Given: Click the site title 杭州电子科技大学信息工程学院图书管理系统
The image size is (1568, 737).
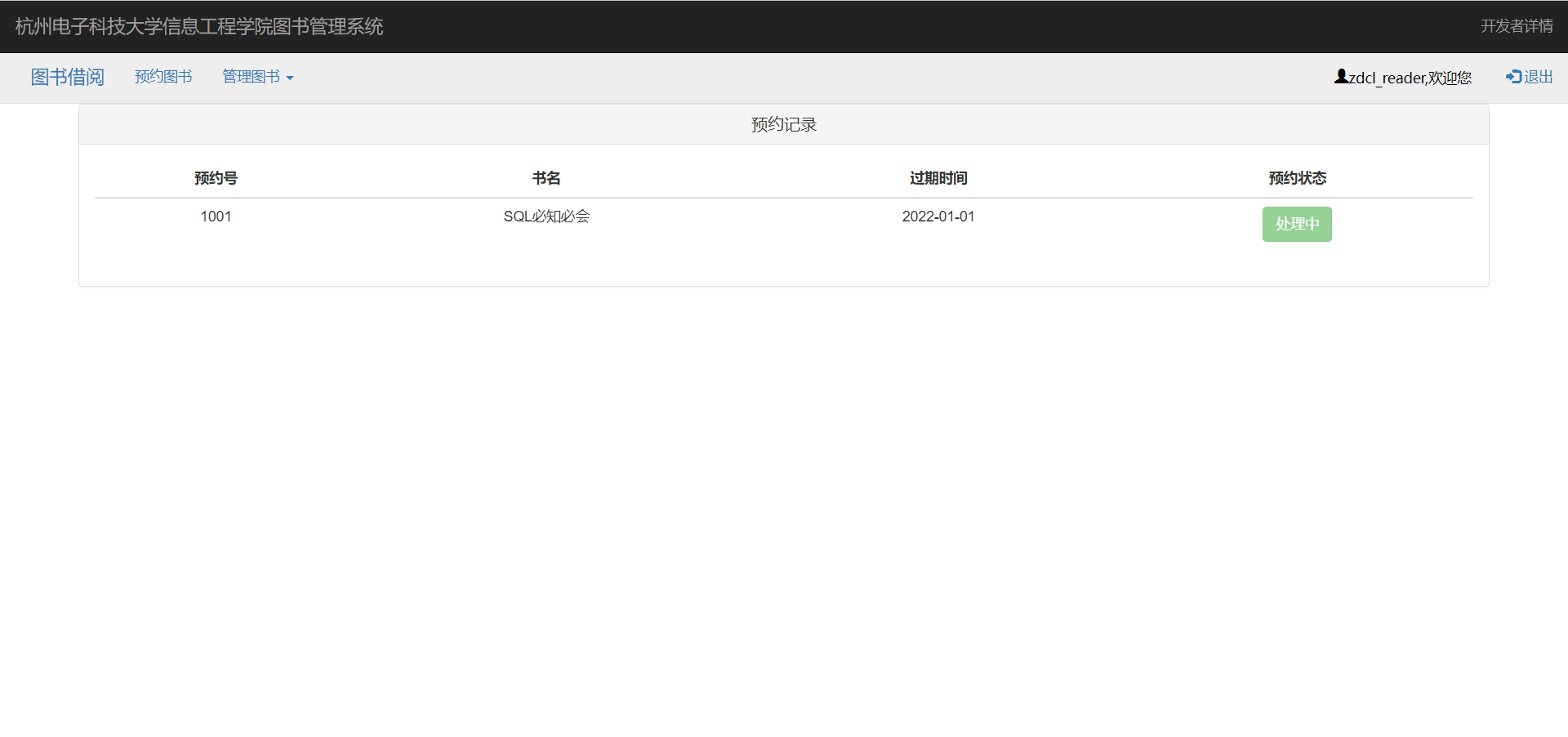Looking at the screenshot, I should pyautogui.click(x=199, y=26).
